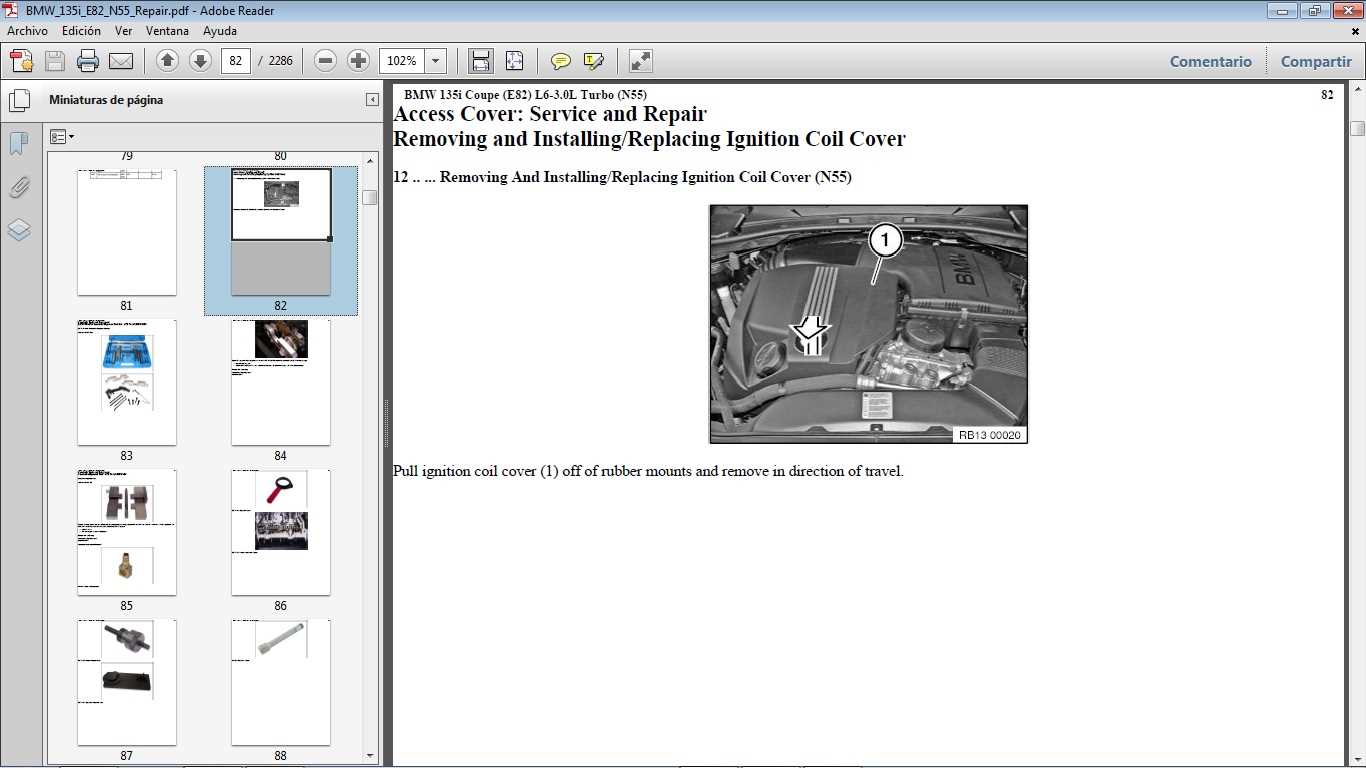The height and width of the screenshot is (768, 1366).
Task: Click the zoom value field showing 102%
Action: (x=402, y=61)
